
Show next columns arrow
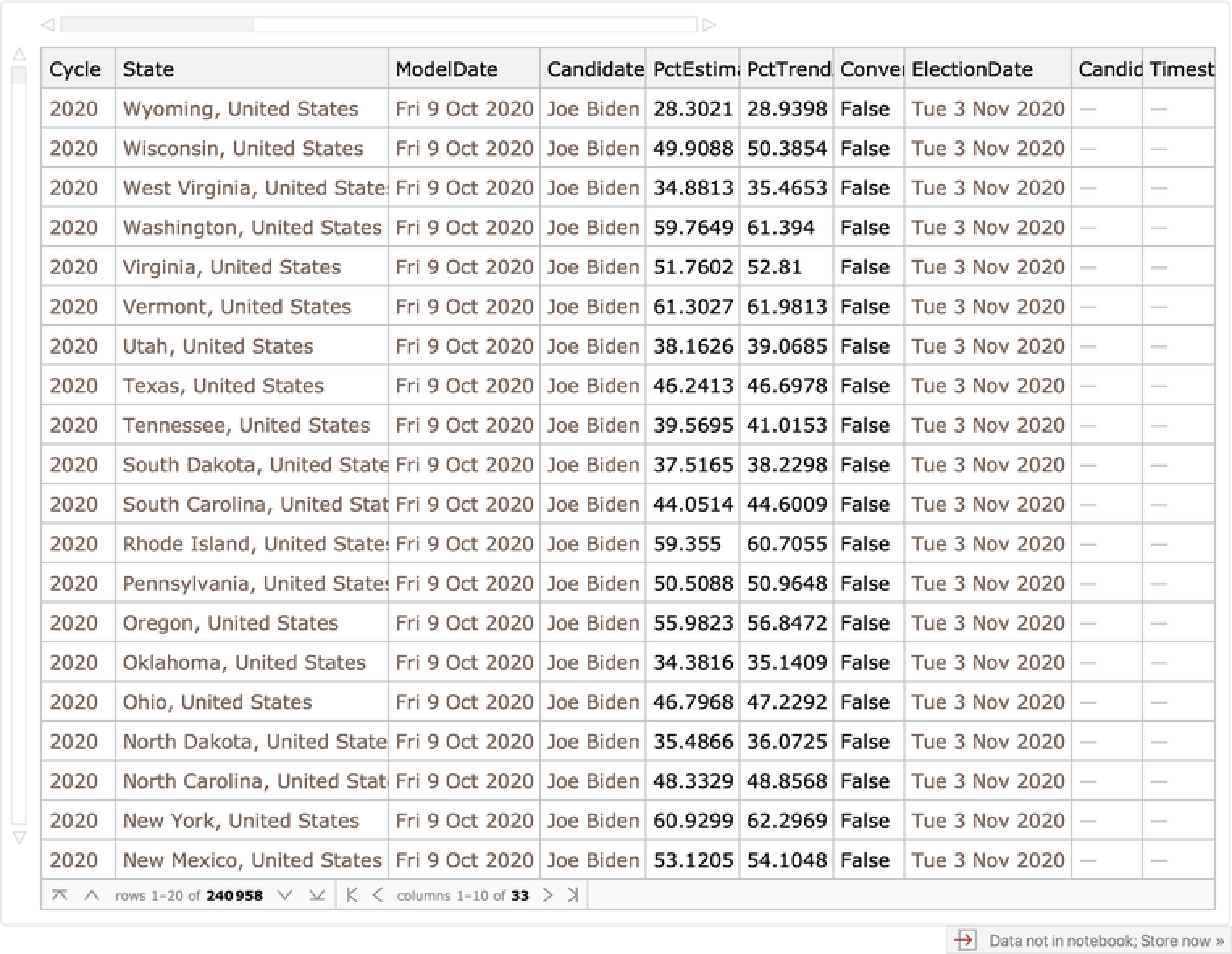pos(547,895)
